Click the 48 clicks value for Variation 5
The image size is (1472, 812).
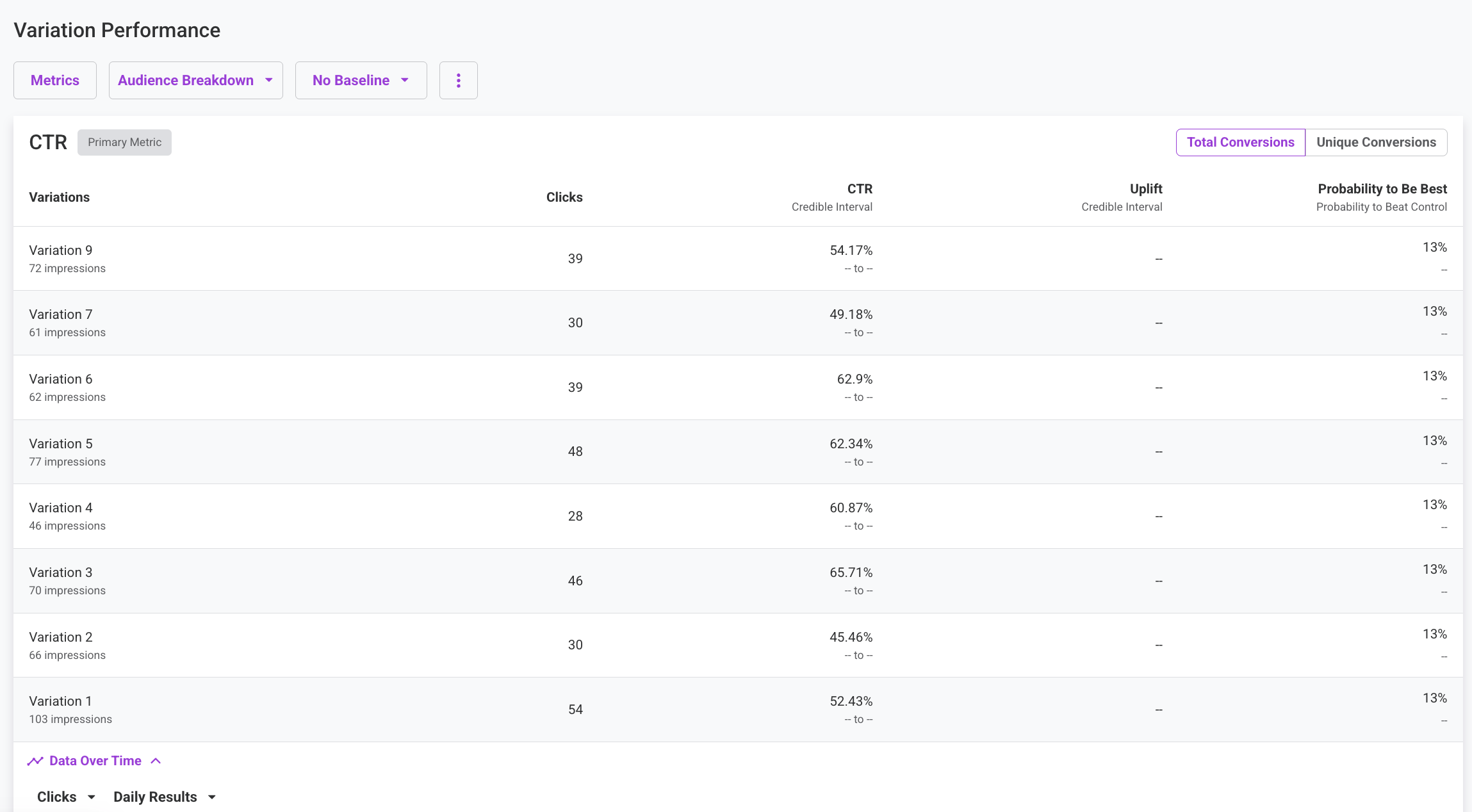575,451
